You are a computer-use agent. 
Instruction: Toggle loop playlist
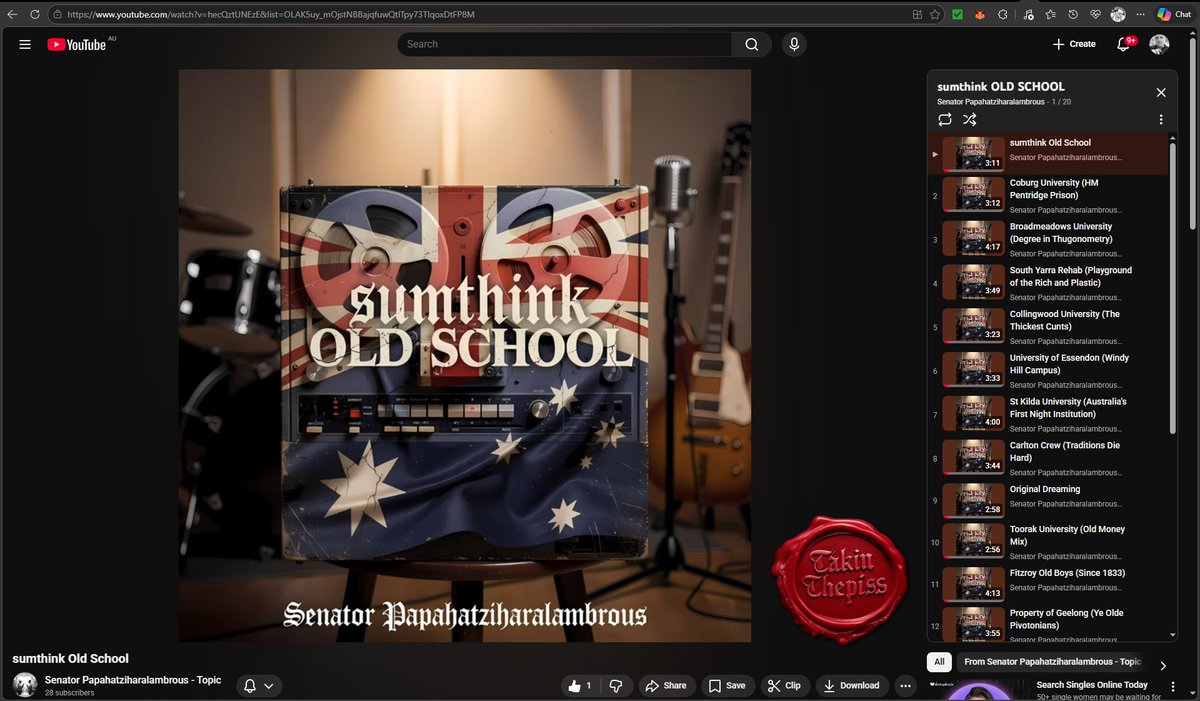945,119
